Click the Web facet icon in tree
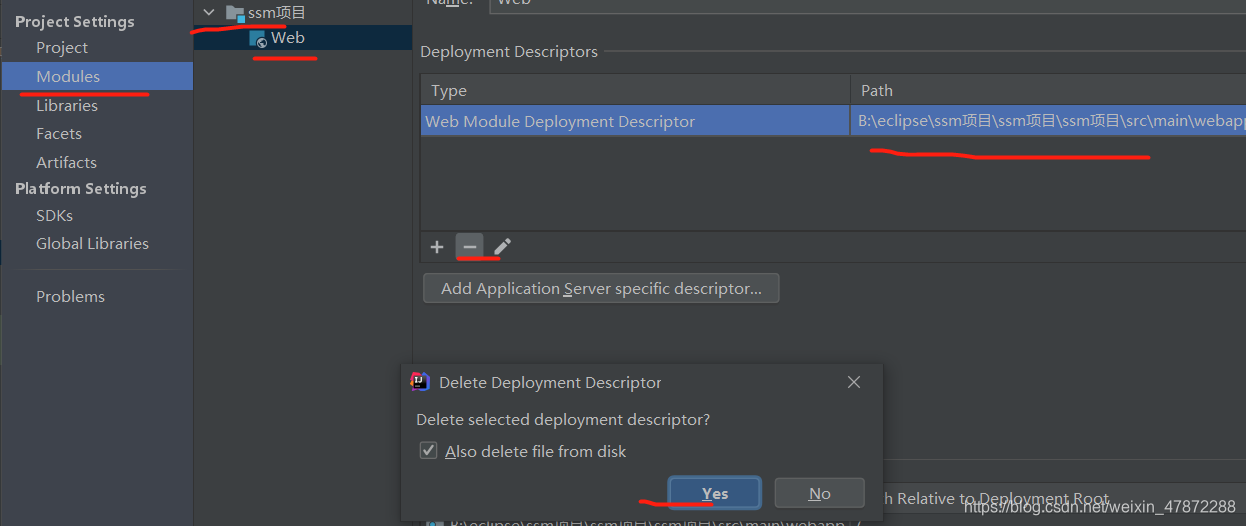This screenshot has width=1246, height=526. (258, 39)
